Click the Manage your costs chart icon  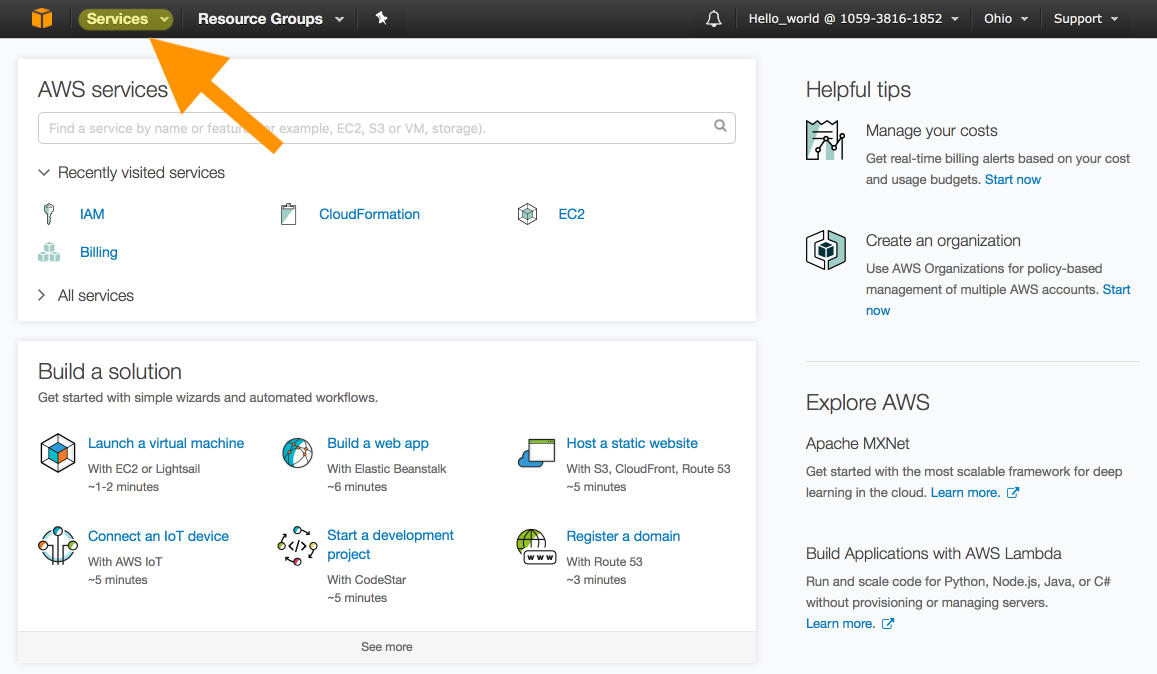point(825,140)
